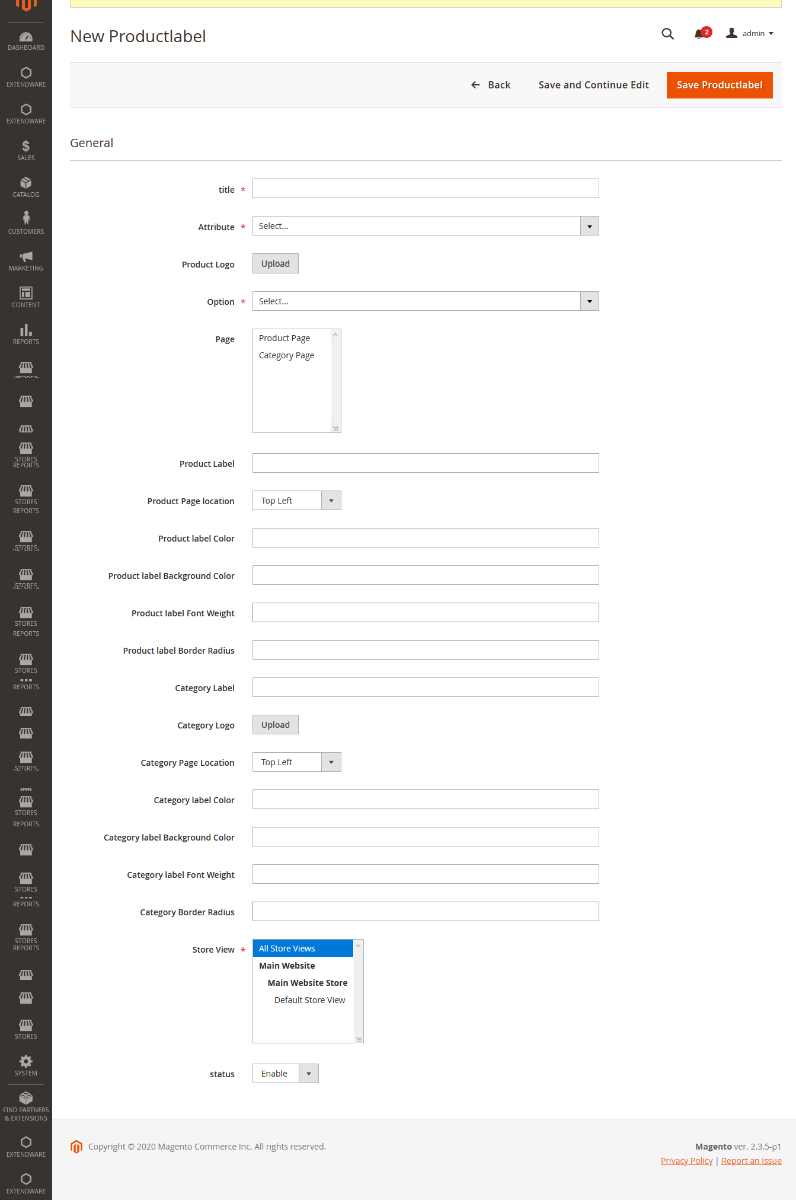
Task: Open the Dashboard menu in sidebar
Action: [x=26, y=40]
